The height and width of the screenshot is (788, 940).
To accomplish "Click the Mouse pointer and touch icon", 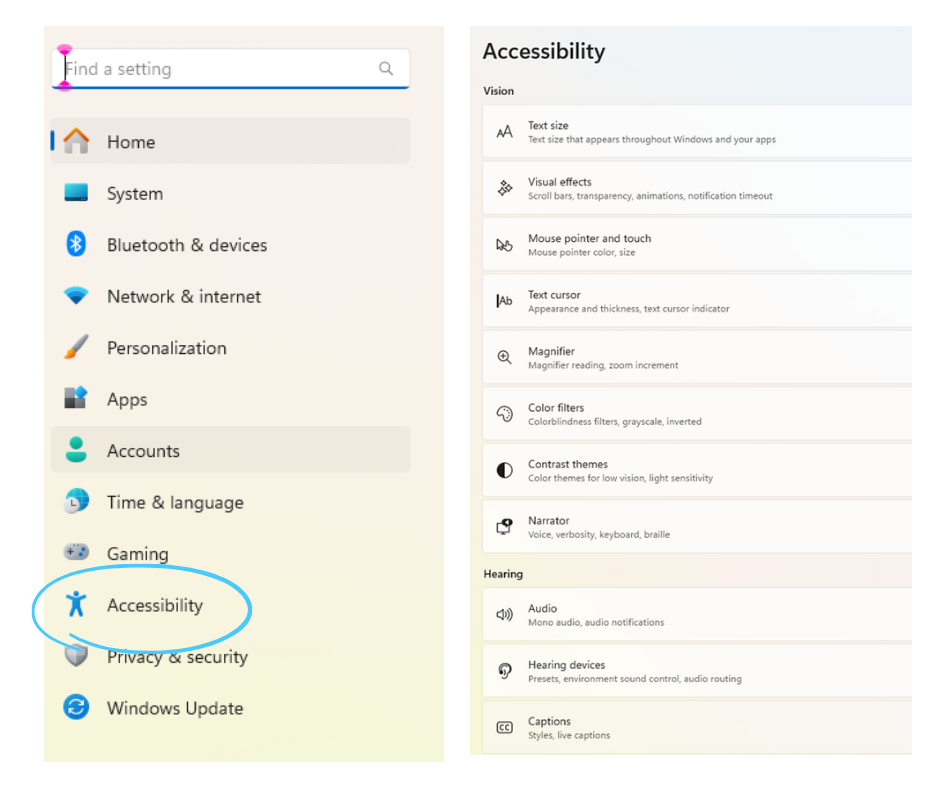I will [505, 245].
